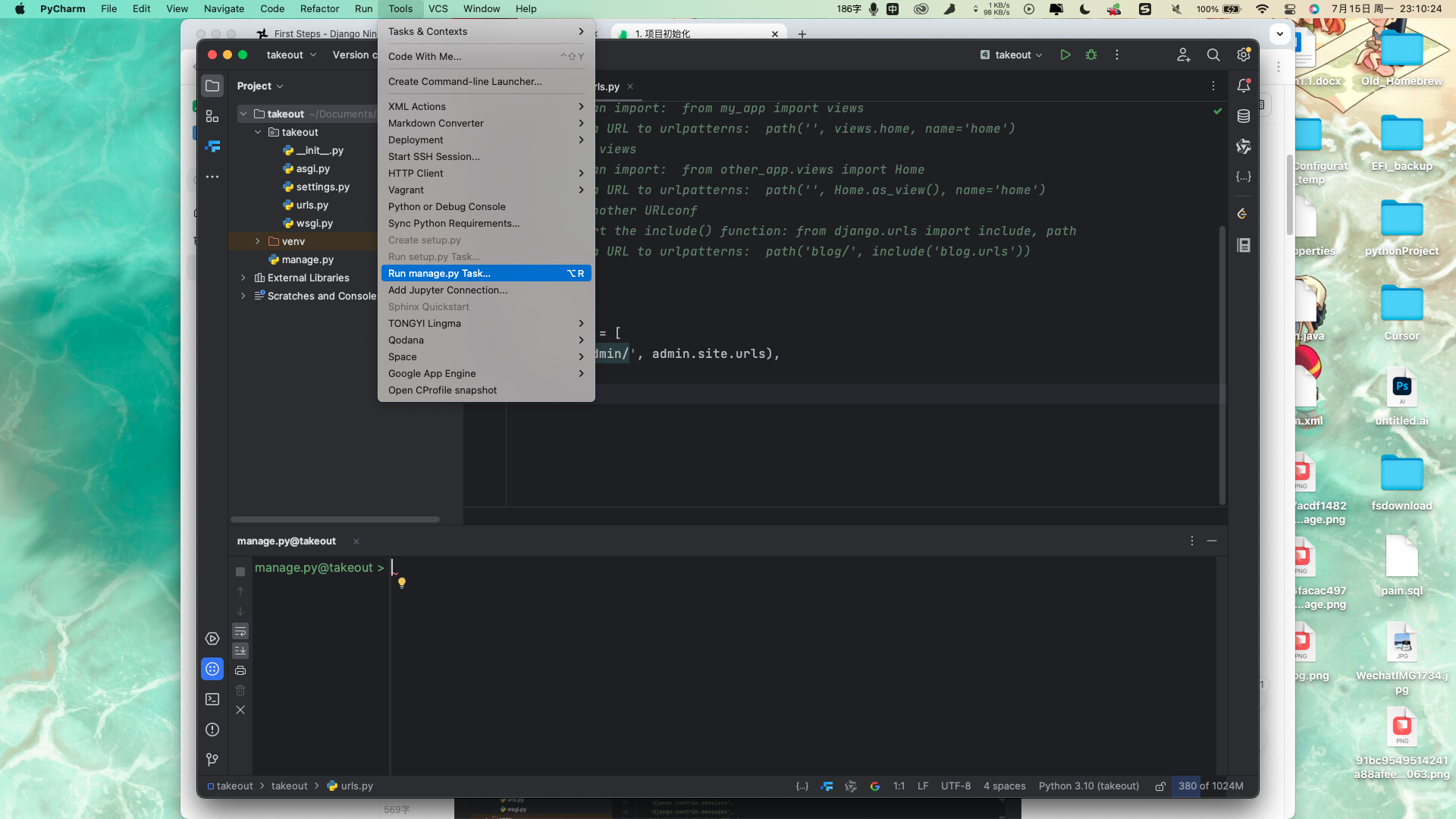Click the Debug bug icon
The height and width of the screenshot is (819, 1456).
1091,55
